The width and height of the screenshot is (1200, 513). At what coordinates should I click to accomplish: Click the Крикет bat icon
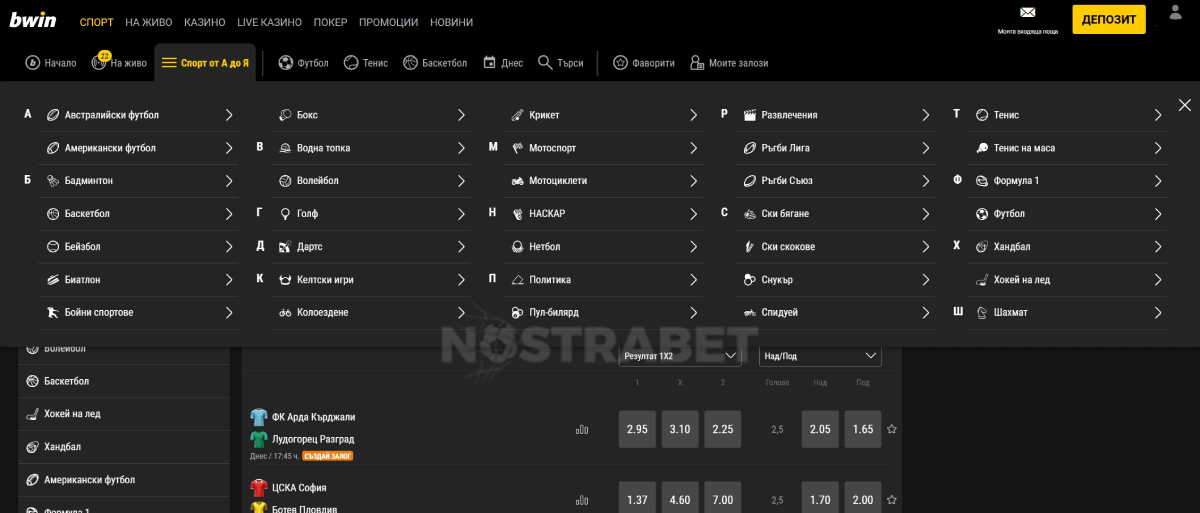517,115
